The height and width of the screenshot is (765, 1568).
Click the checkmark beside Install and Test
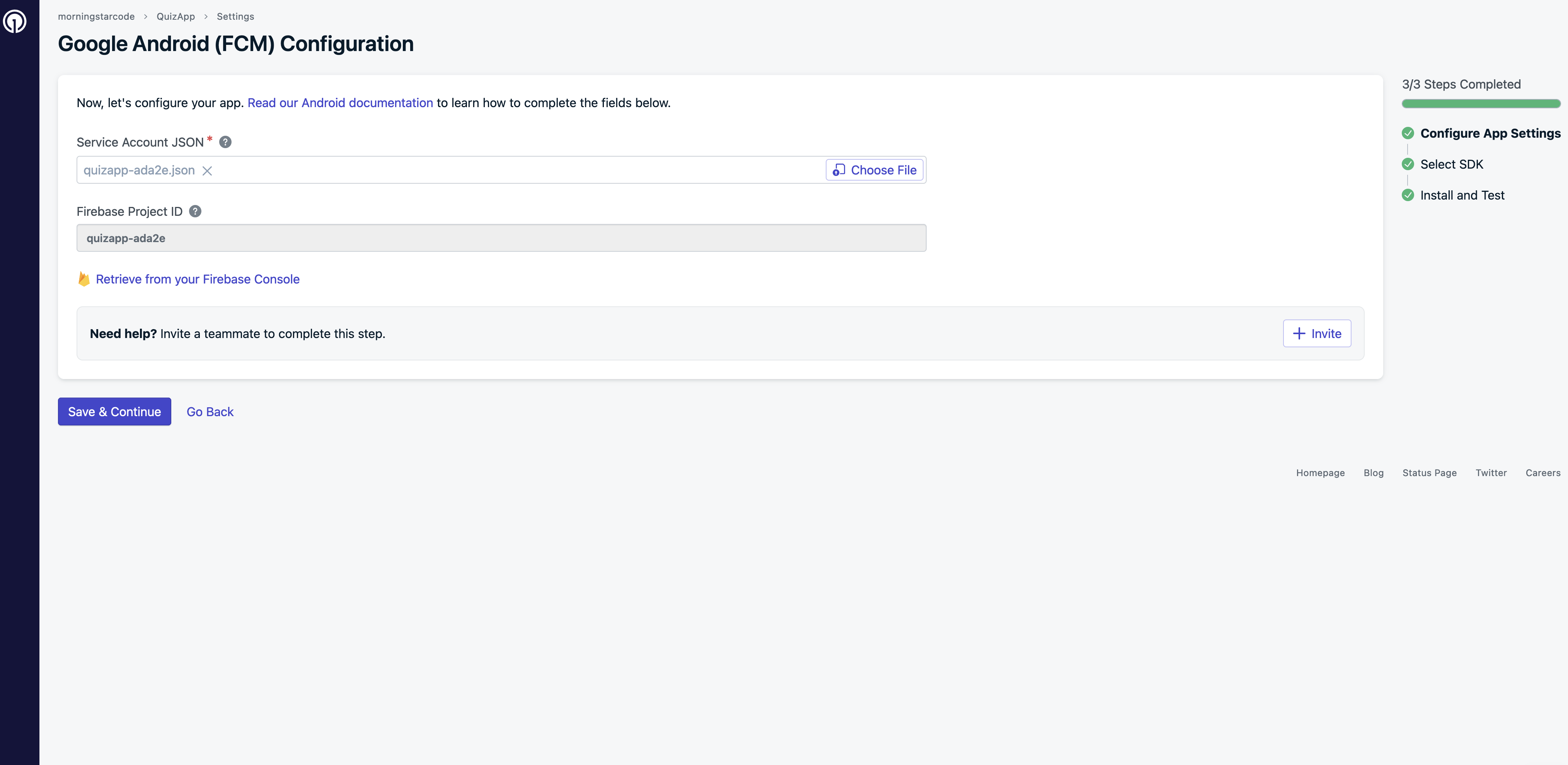pyautogui.click(x=1408, y=196)
